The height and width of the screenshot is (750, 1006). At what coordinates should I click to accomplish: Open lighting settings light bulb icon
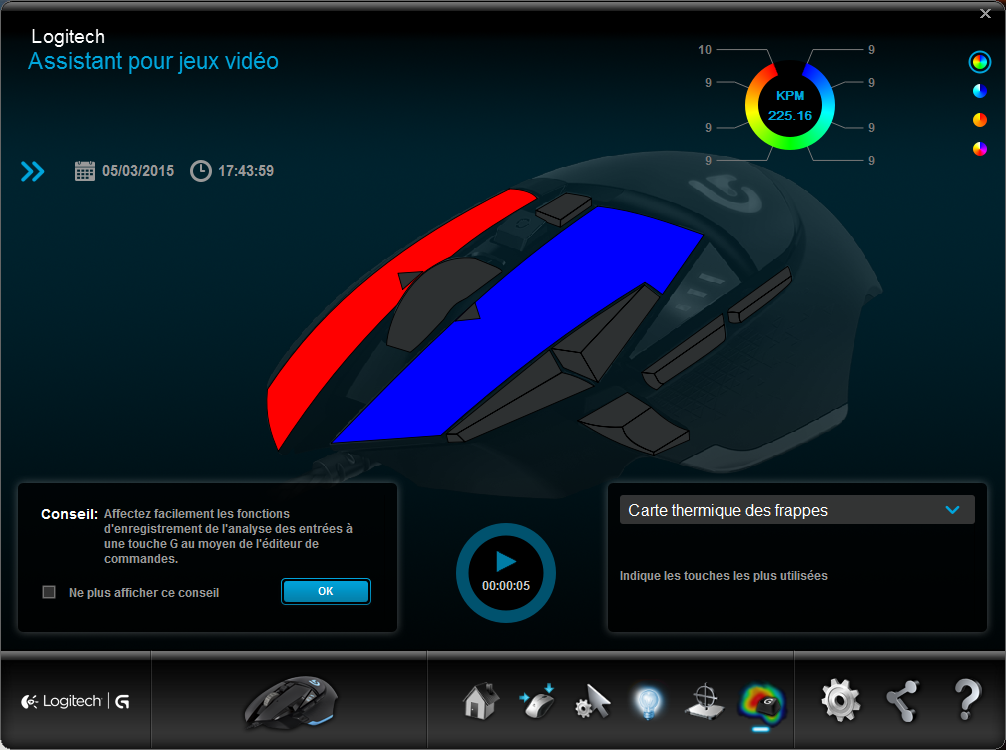click(648, 703)
